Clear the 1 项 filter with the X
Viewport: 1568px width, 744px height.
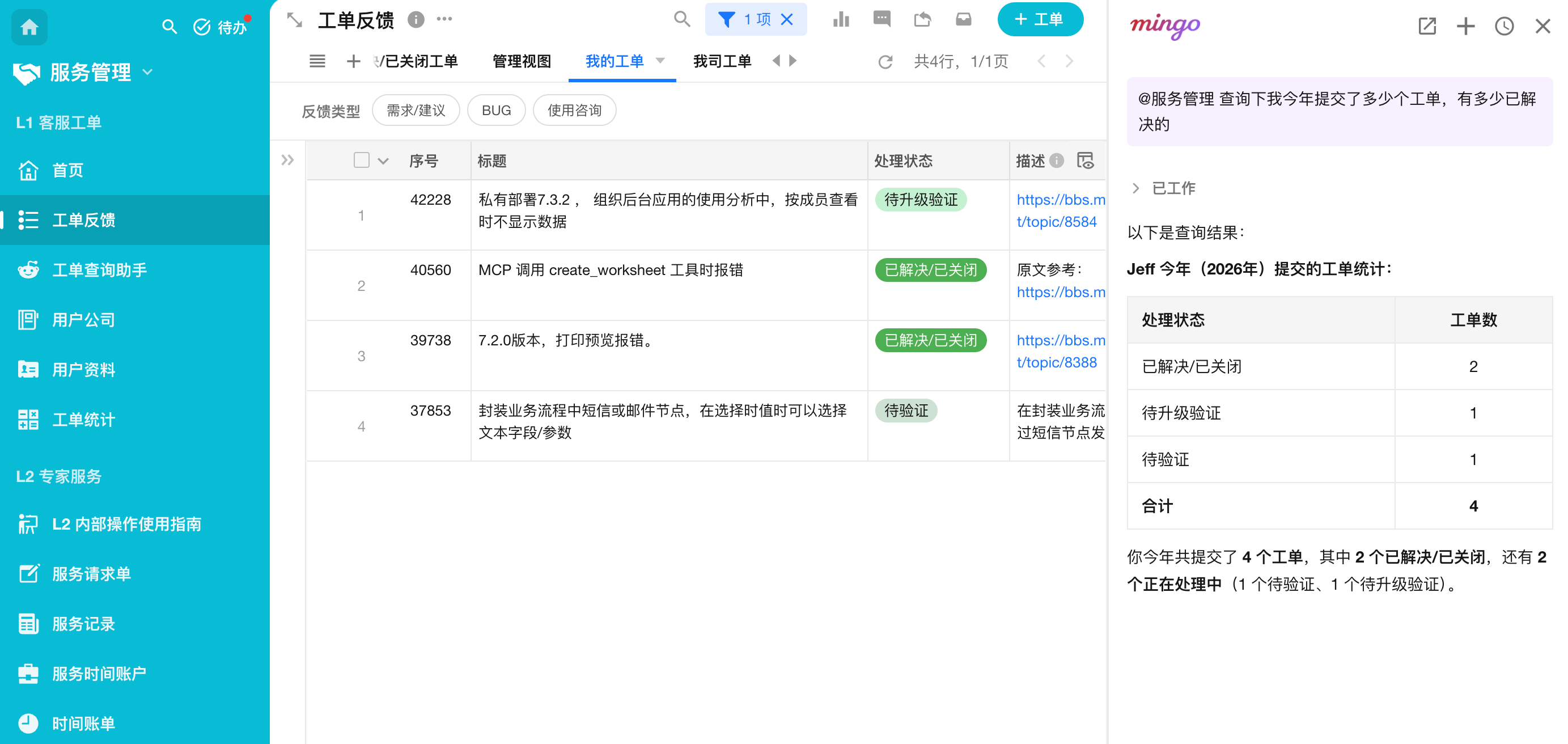point(787,19)
